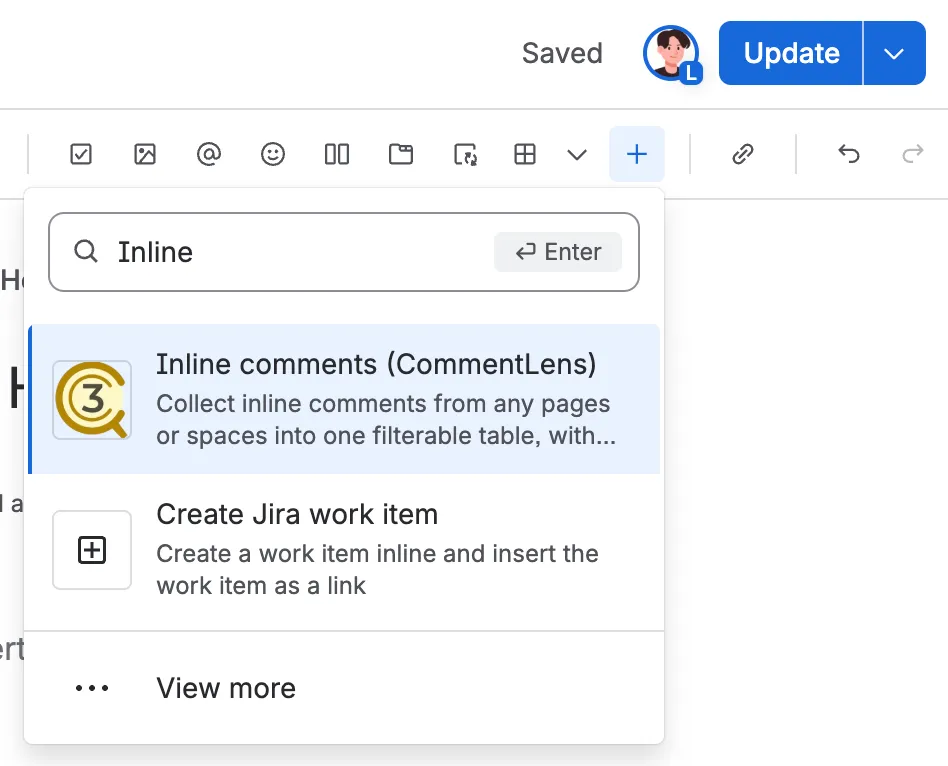Open the emoji picker icon

[273, 154]
